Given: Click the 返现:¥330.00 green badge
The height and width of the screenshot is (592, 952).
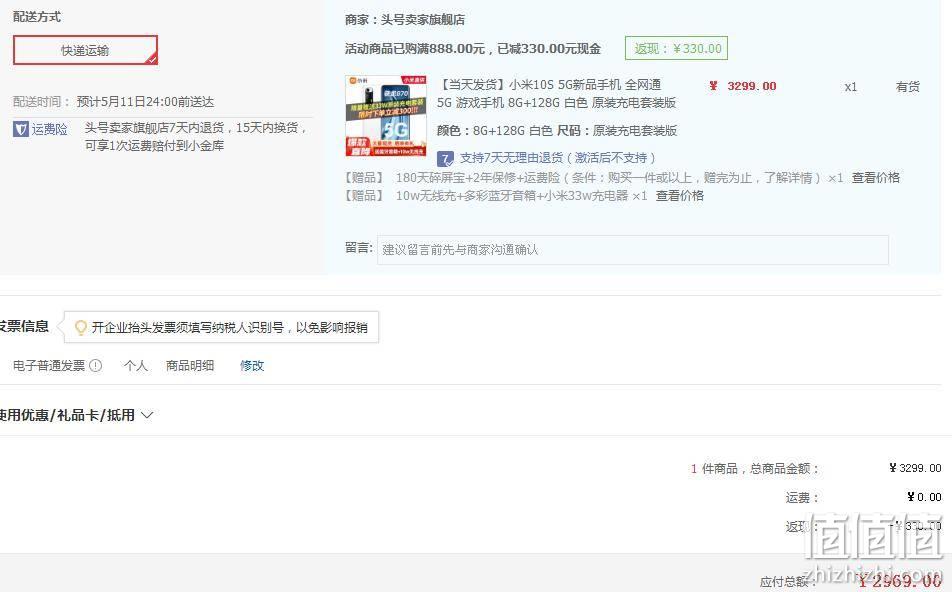Looking at the screenshot, I should pos(676,49).
